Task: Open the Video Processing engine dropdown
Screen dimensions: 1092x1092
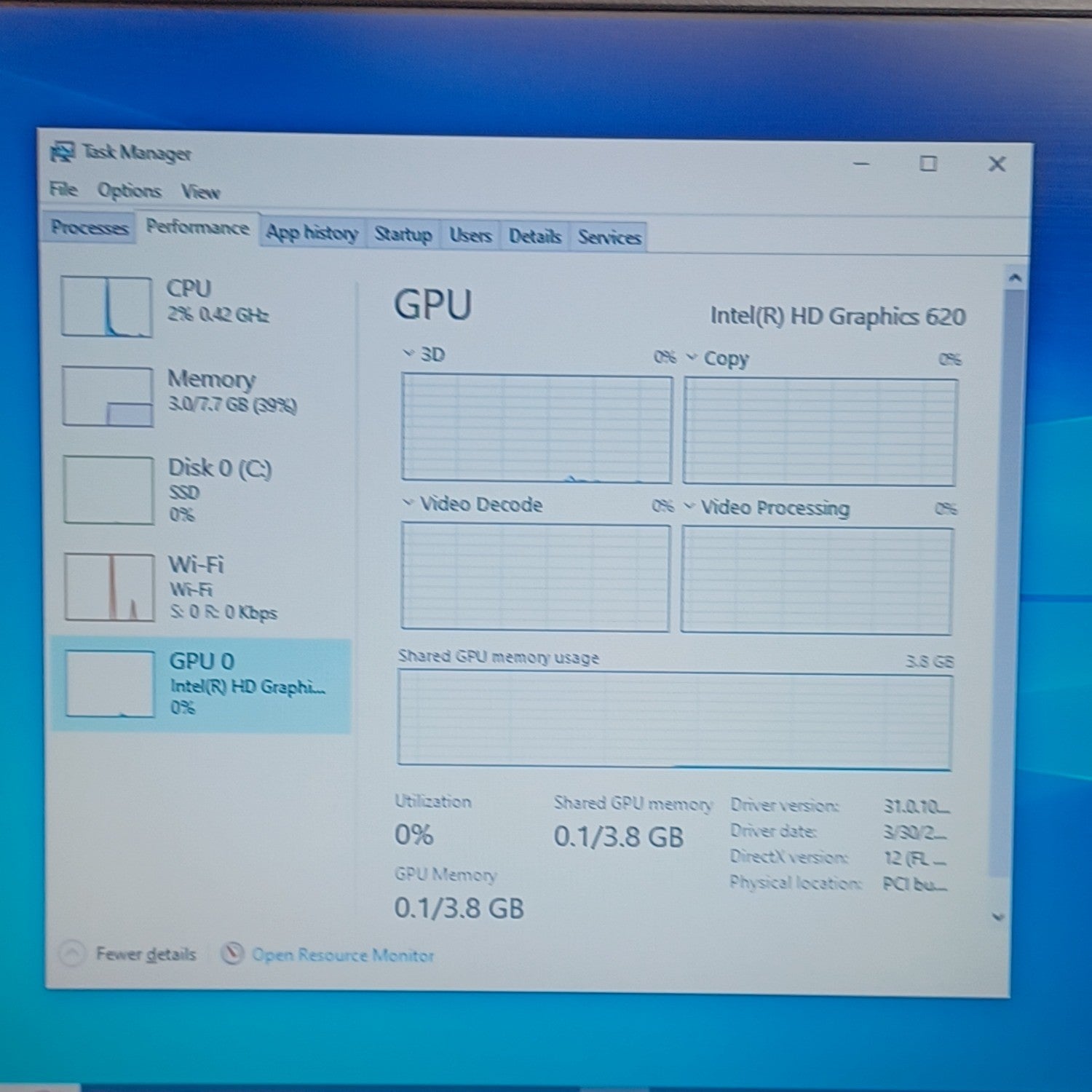Action: click(689, 506)
